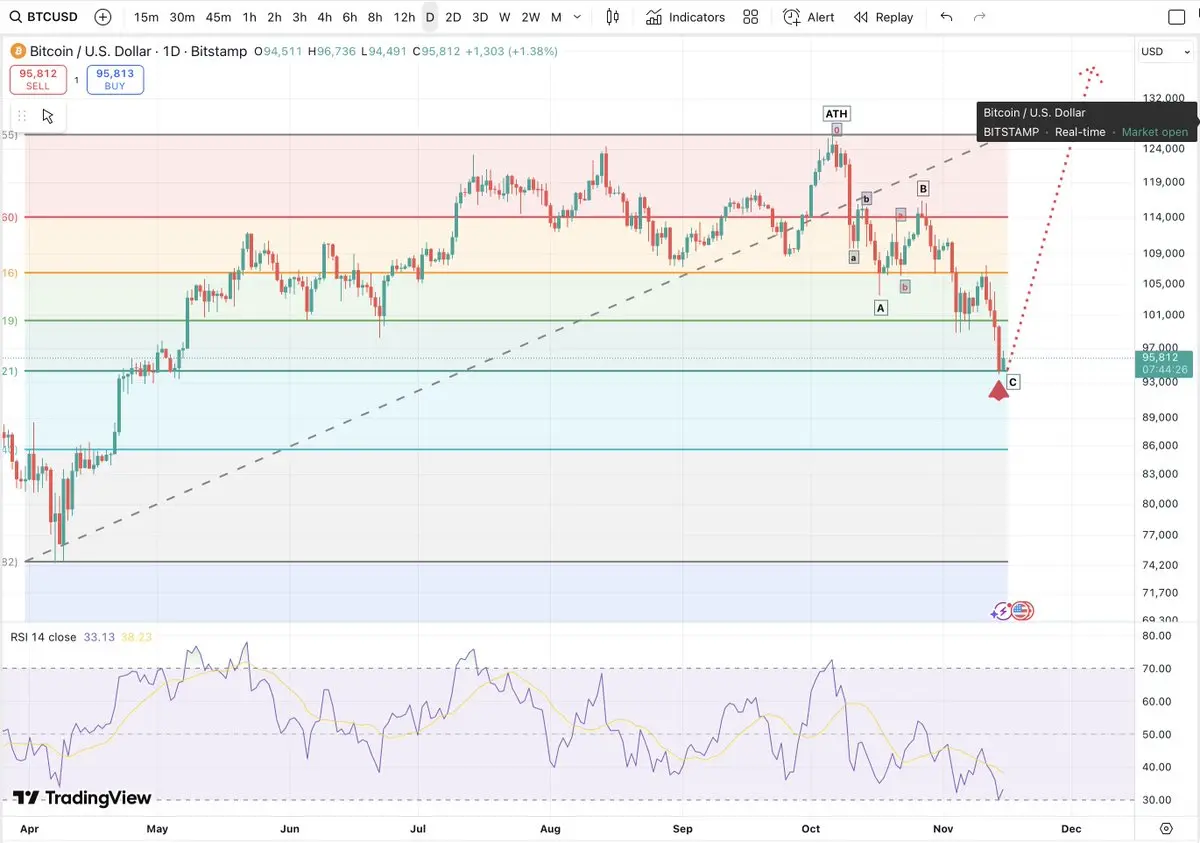The height and width of the screenshot is (843, 1200).
Task: Click the Bitcoin symbol logo in legend
Action: click(x=17, y=51)
